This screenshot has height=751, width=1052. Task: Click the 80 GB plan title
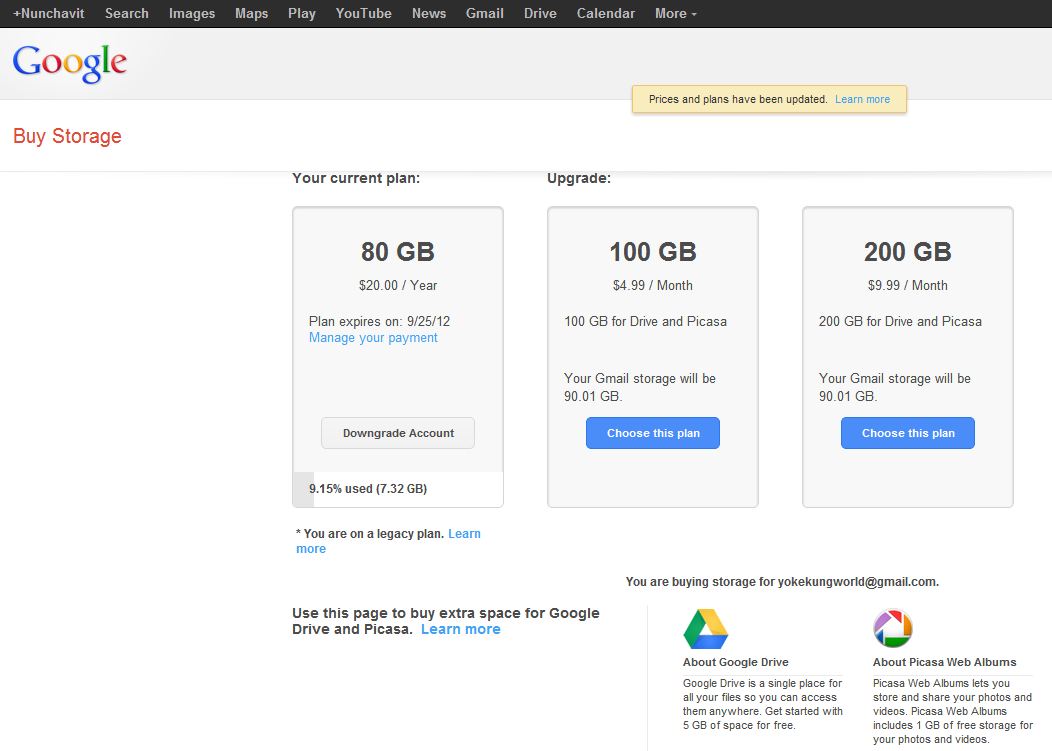click(398, 252)
